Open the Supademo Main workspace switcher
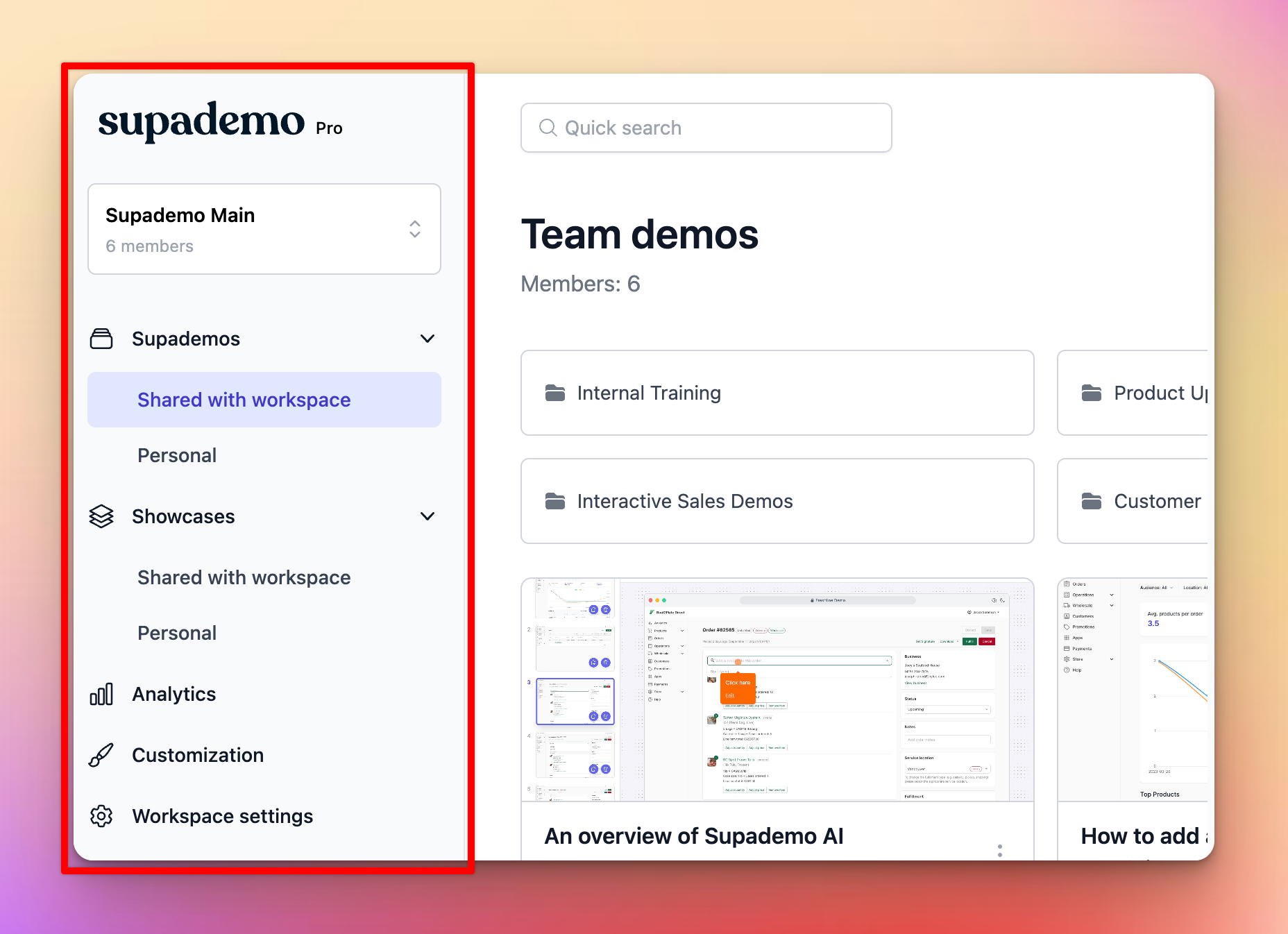This screenshot has height=934, width=1288. click(264, 229)
